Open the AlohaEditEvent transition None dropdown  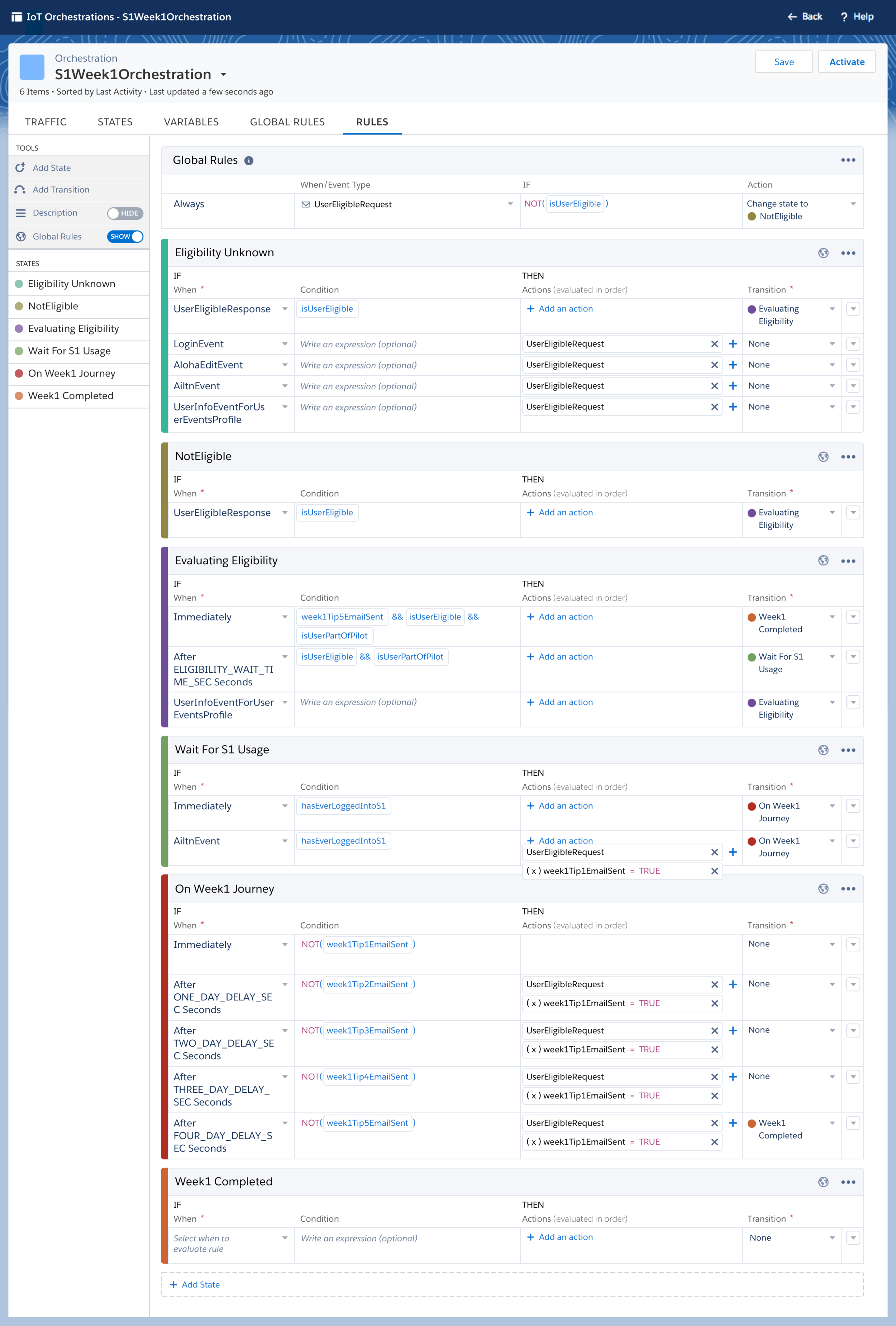pos(832,365)
